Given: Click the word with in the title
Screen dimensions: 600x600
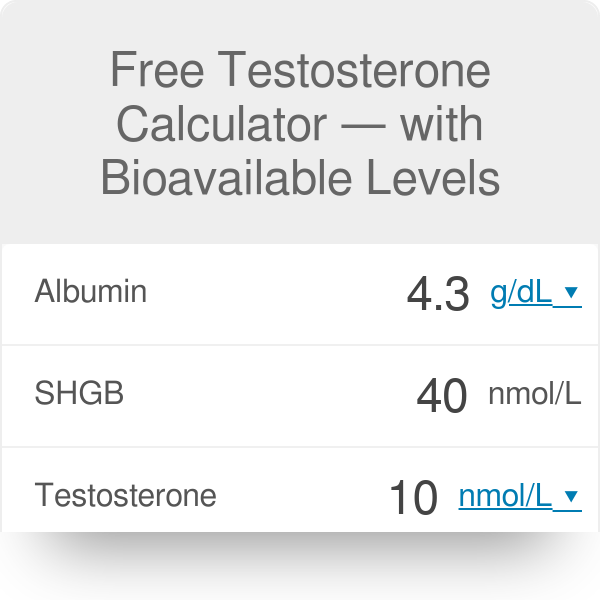Looking at the screenshot, I should click(x=443, y=125).
